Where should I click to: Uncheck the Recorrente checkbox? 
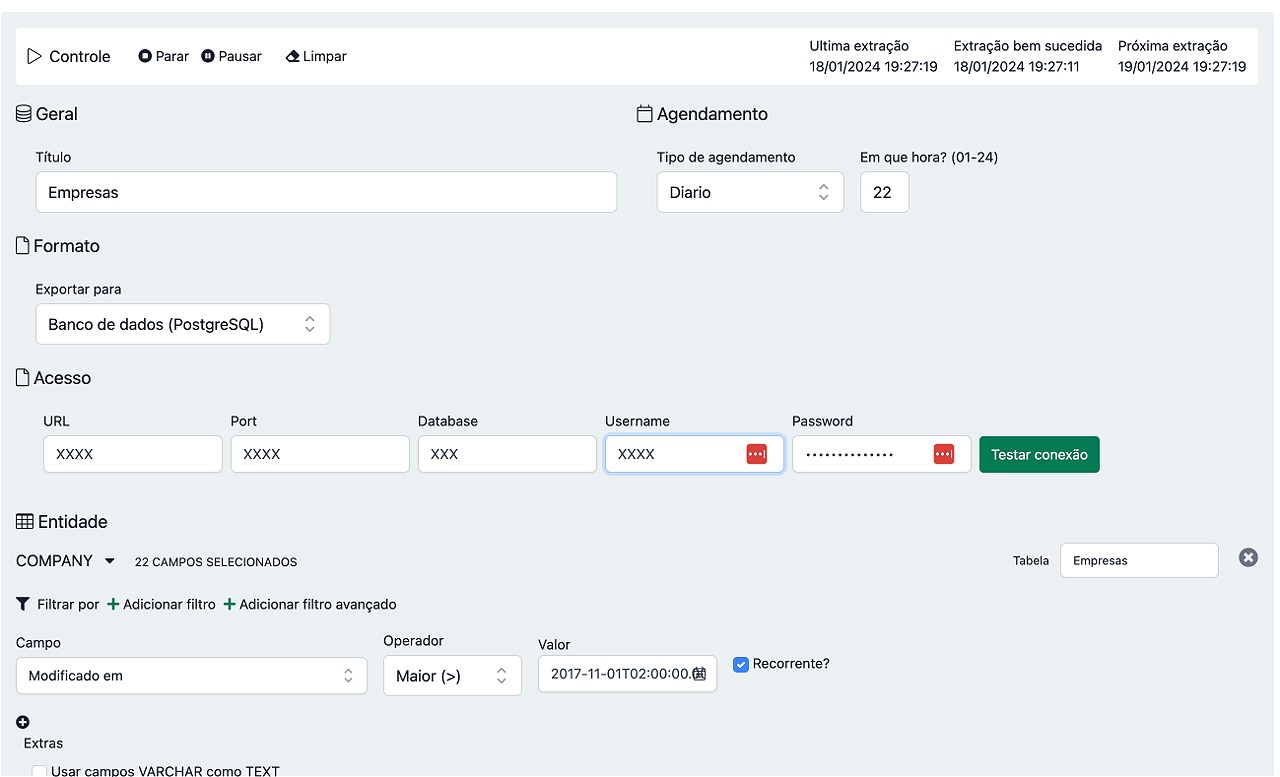pos(741,664)
